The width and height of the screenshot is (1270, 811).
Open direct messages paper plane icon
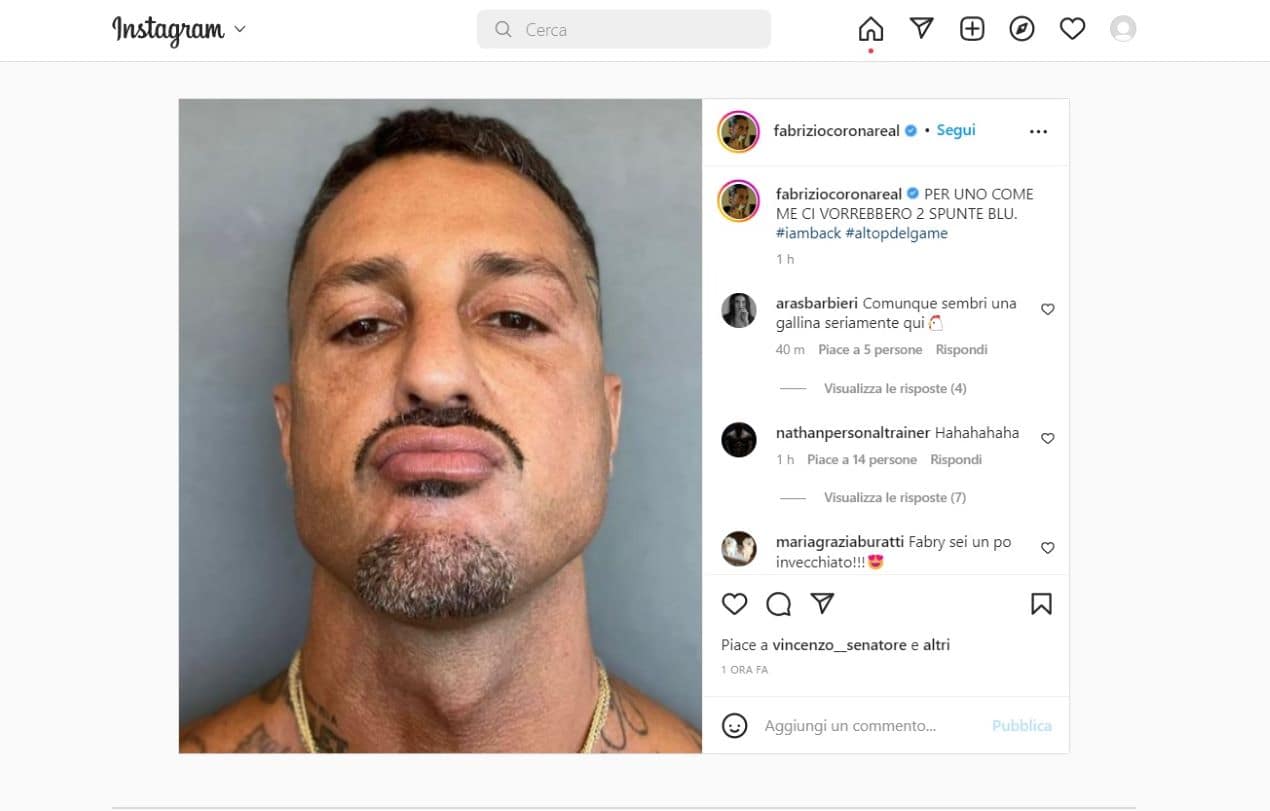[922, 29]
